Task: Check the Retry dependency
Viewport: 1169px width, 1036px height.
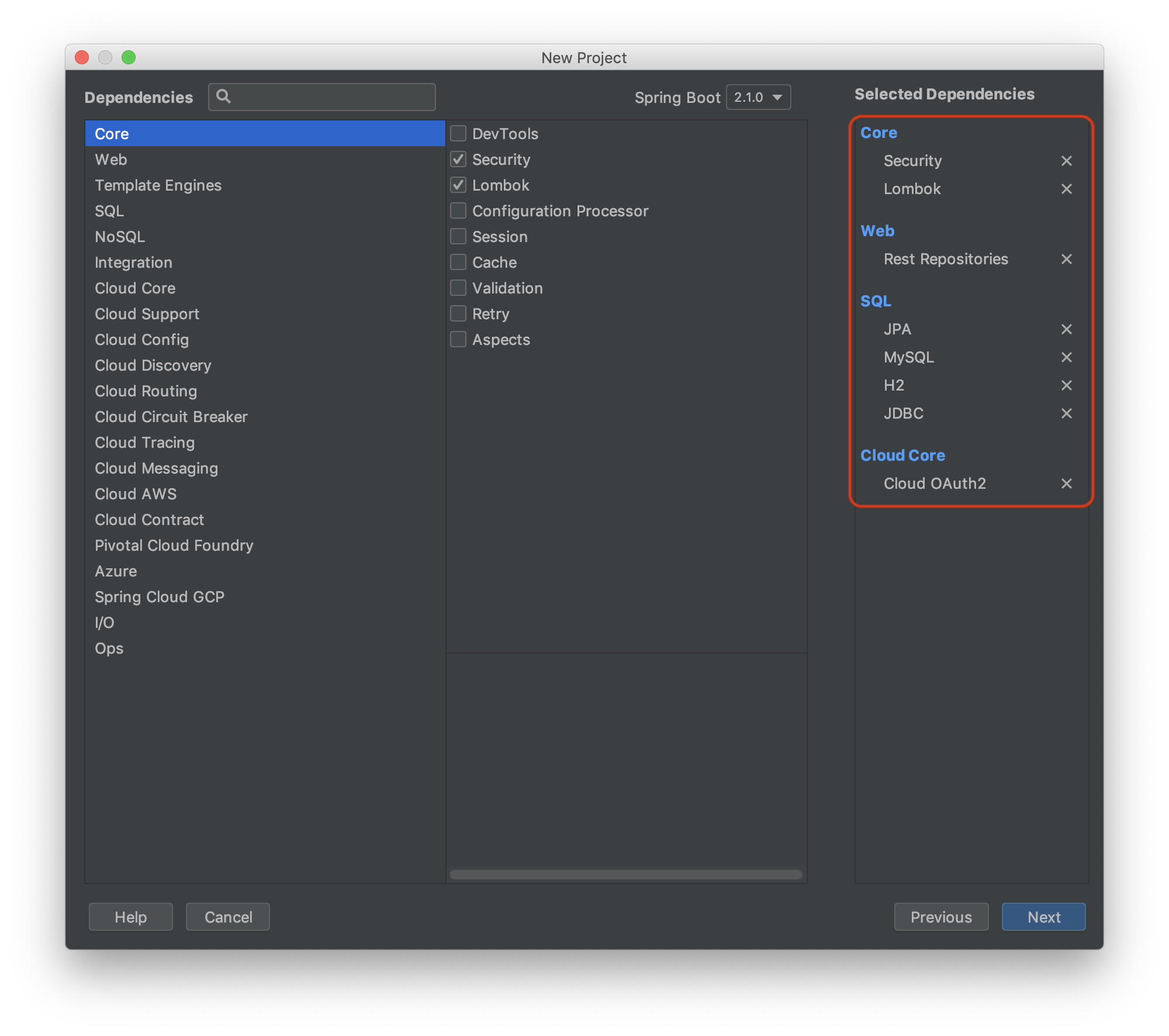Action: click(x=458, y=314)
